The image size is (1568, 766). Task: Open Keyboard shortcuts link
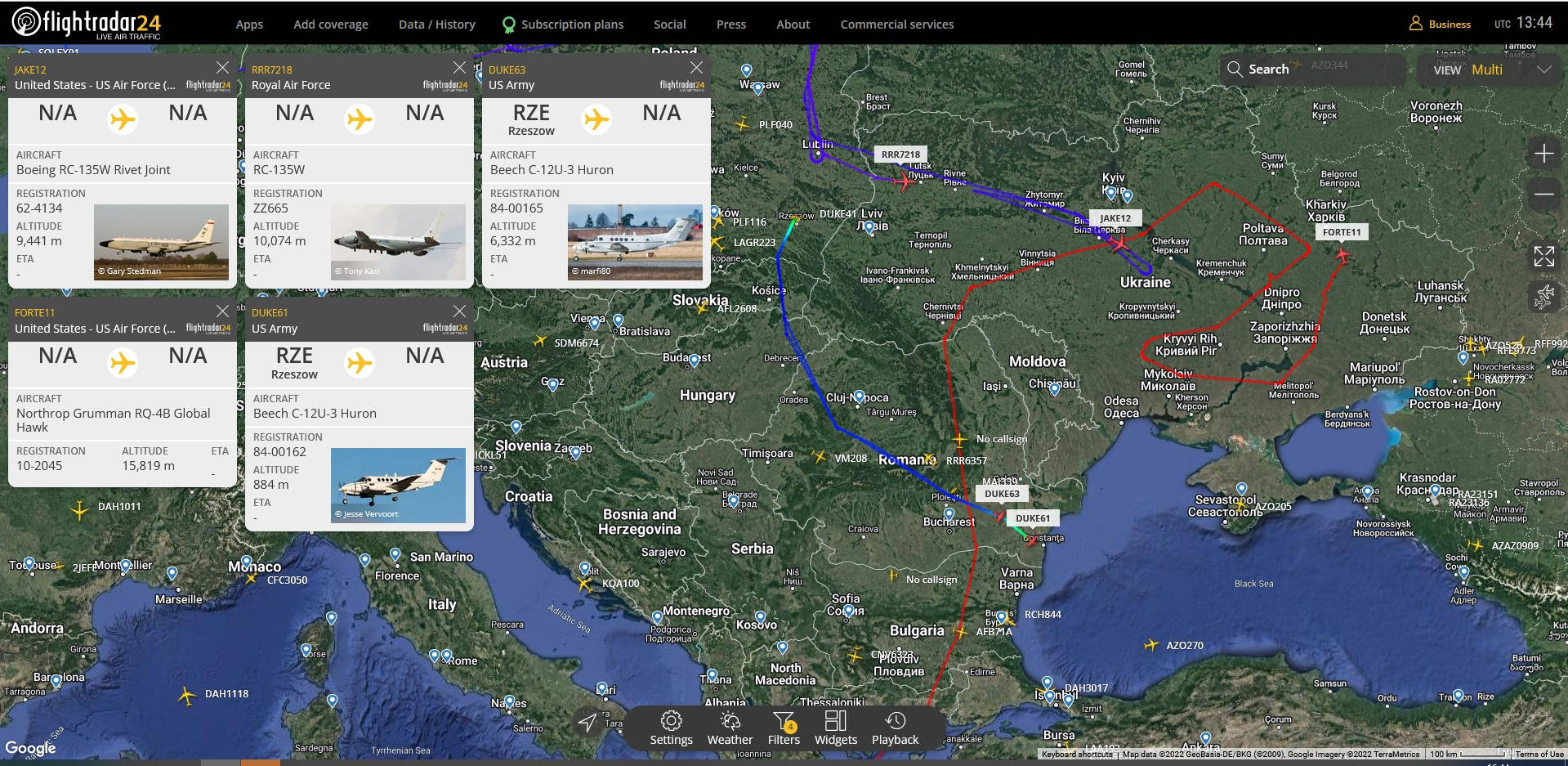pyautogui.click(x=1077, y=755)
